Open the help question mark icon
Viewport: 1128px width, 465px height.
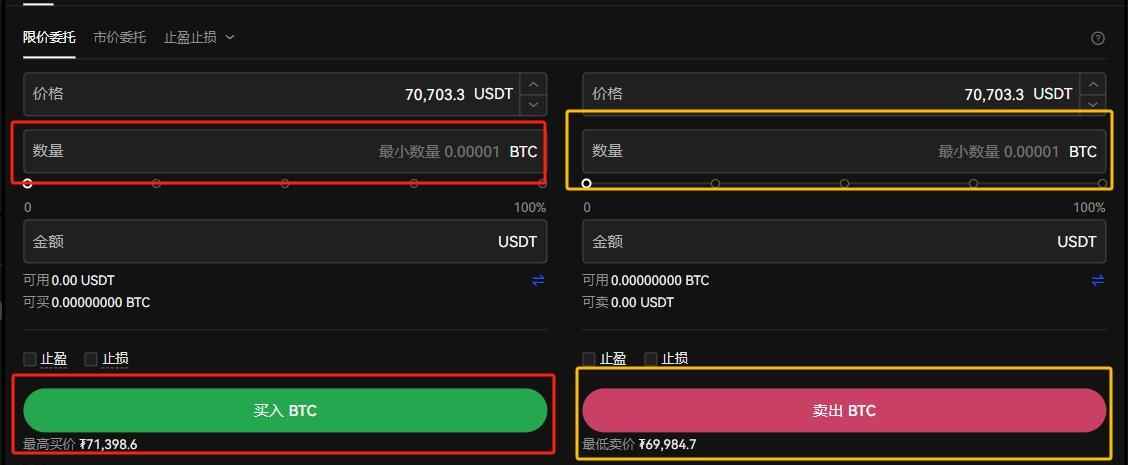point(1097,39)
